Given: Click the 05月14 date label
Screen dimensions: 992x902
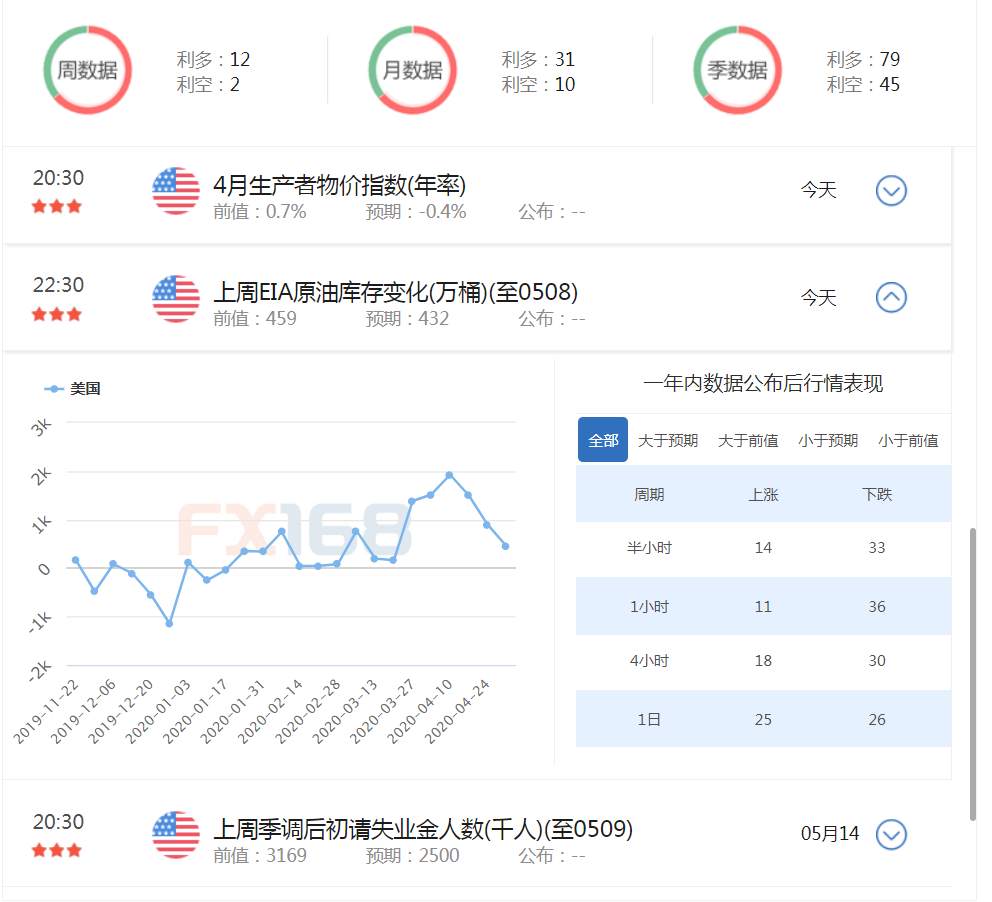Looking at the screenshot, I should (x=830, y=834).
